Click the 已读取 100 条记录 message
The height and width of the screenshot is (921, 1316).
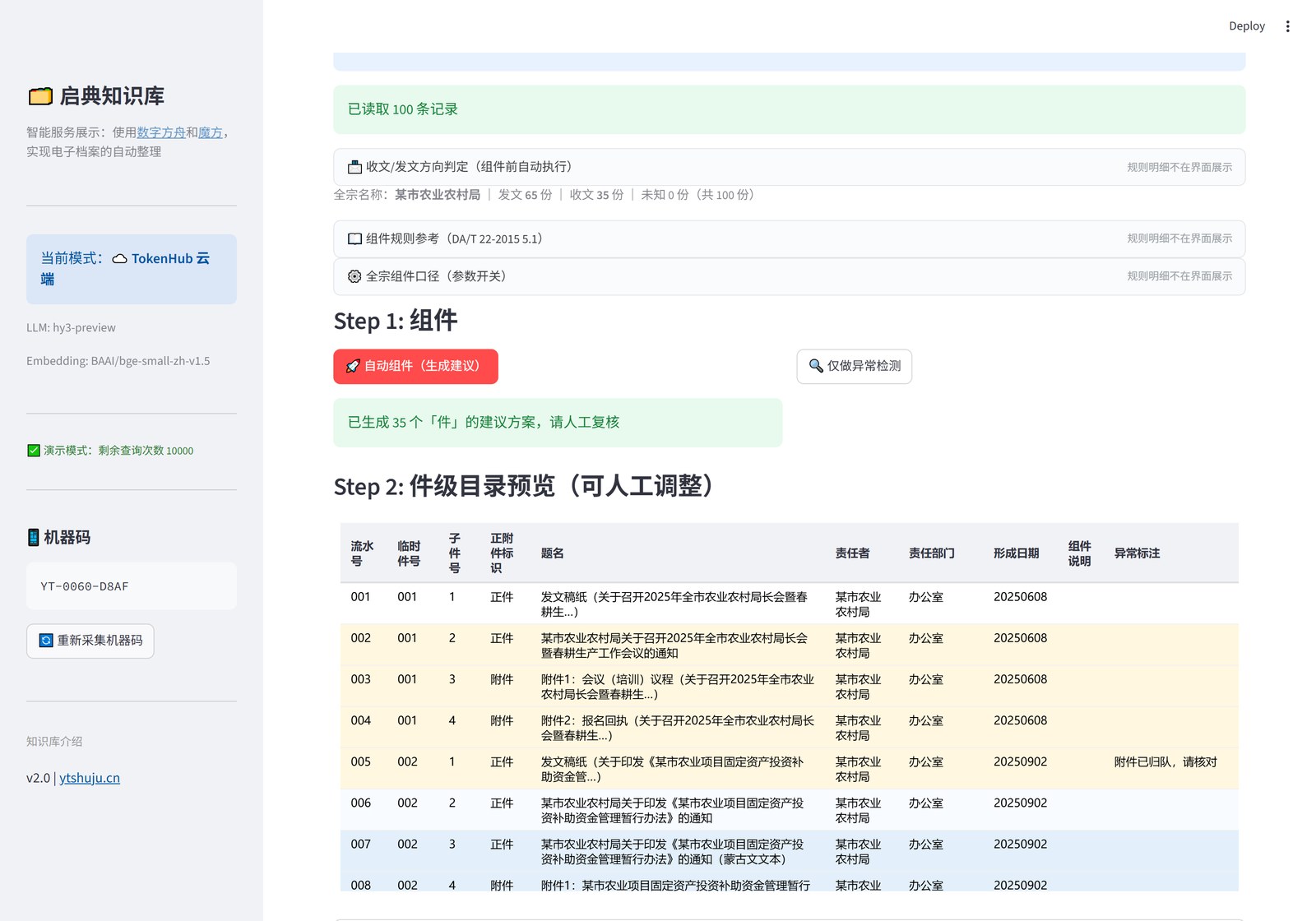789,109
